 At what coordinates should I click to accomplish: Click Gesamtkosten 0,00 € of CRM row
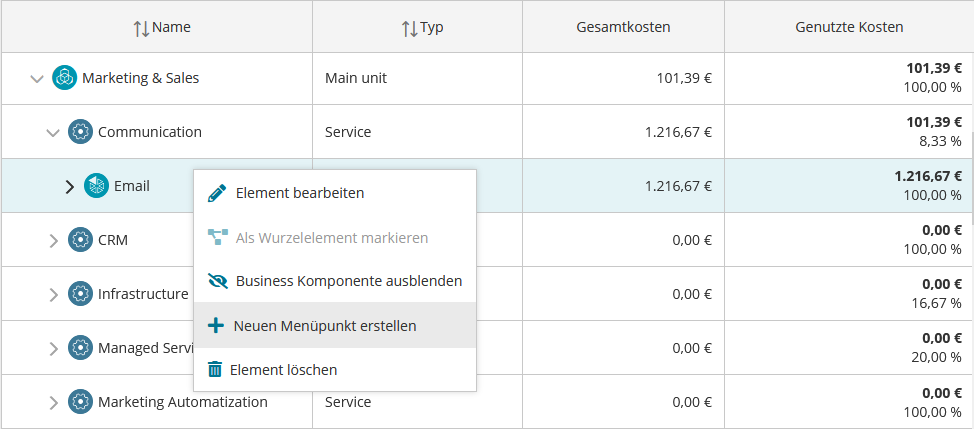pyautogui.click(x=692, y=240)
